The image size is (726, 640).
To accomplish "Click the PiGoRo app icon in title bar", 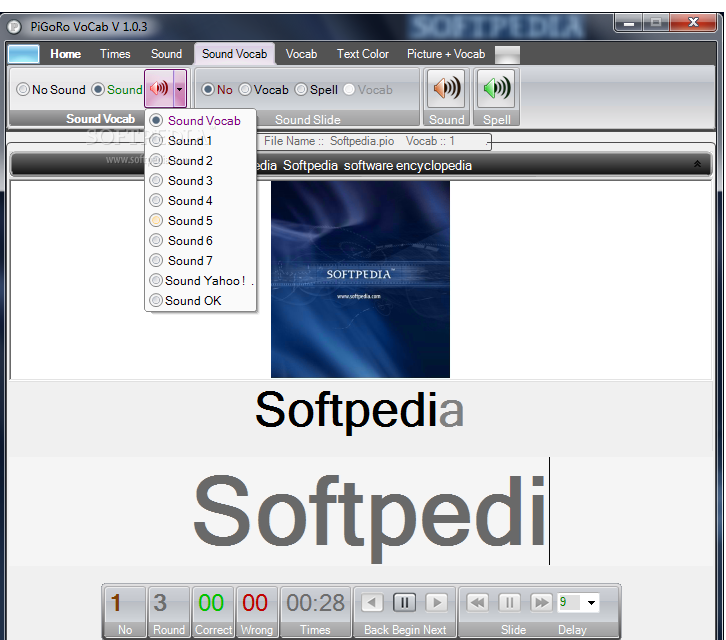I will 14,26.
